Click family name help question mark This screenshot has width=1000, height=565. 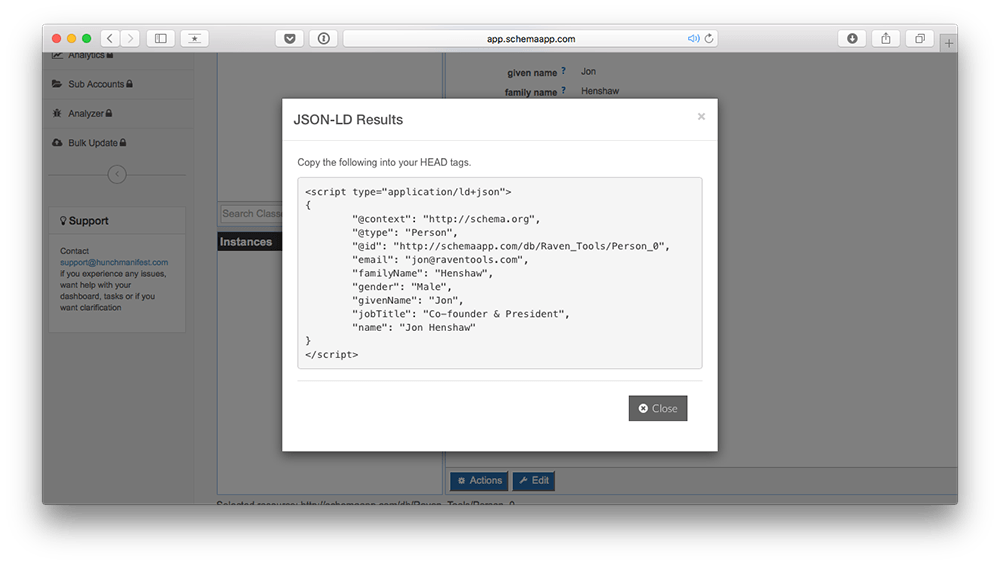point(563,91)
